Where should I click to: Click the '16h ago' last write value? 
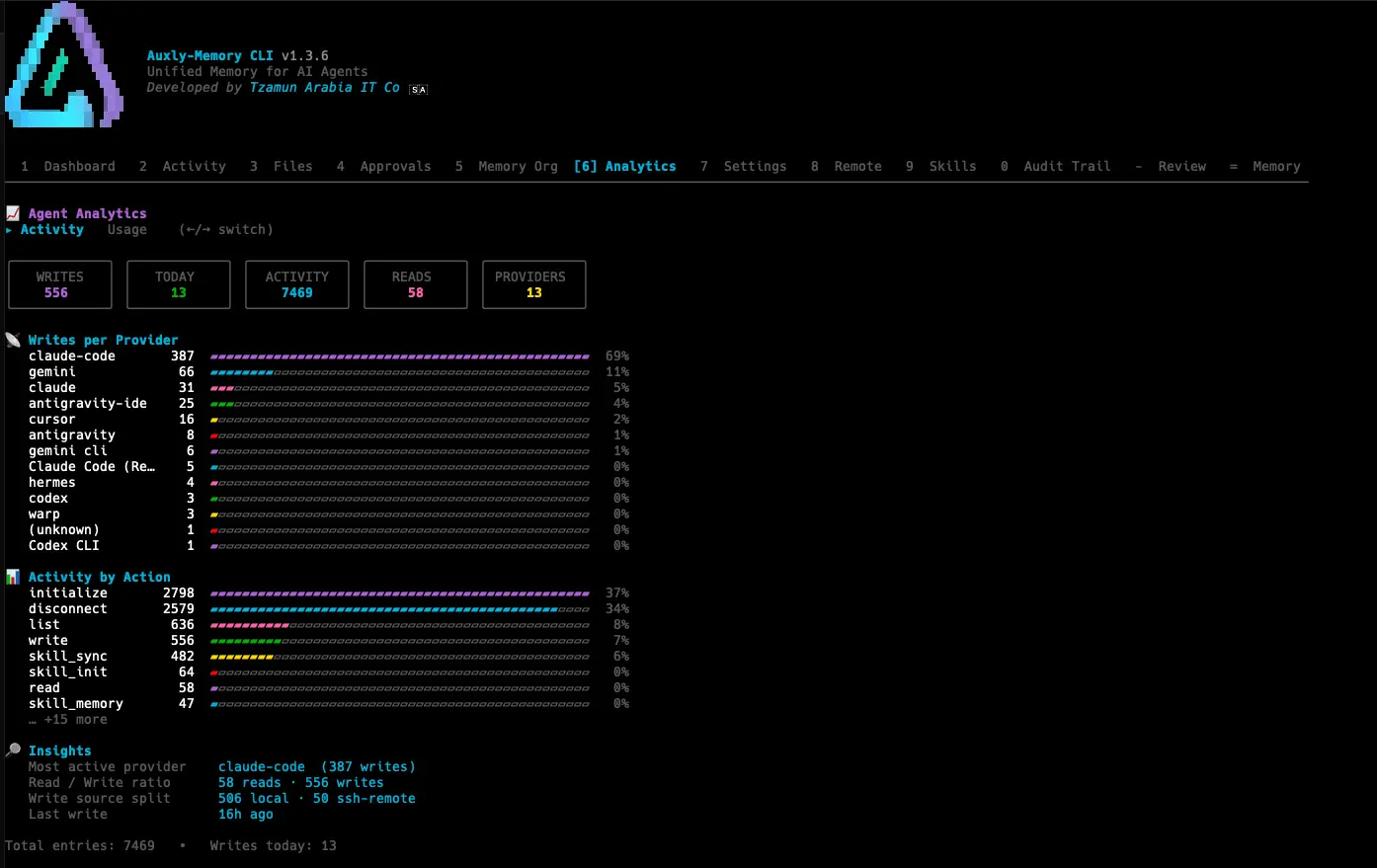coord(246,814)
